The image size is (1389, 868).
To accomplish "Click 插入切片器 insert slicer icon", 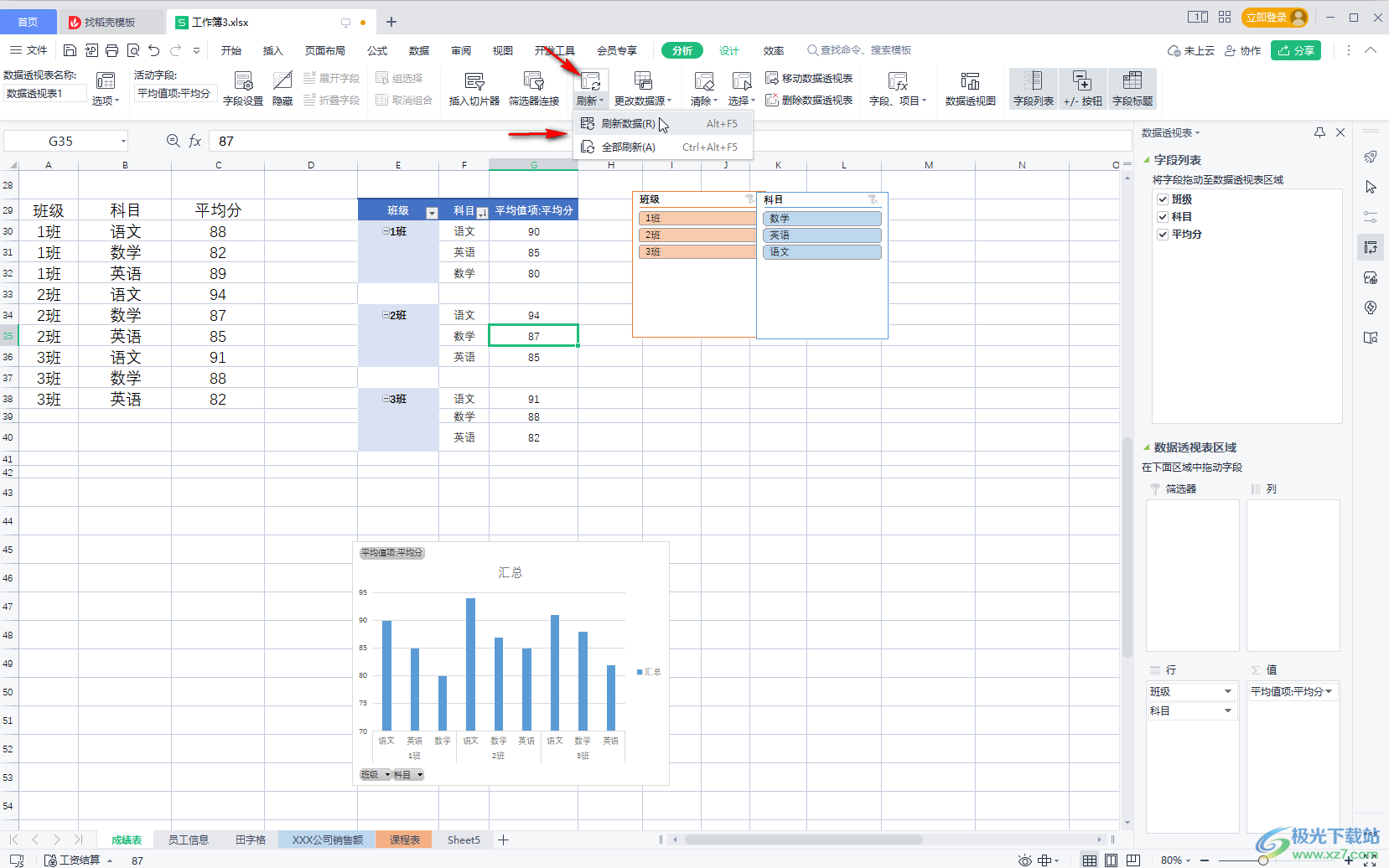I will click(474, 88).
